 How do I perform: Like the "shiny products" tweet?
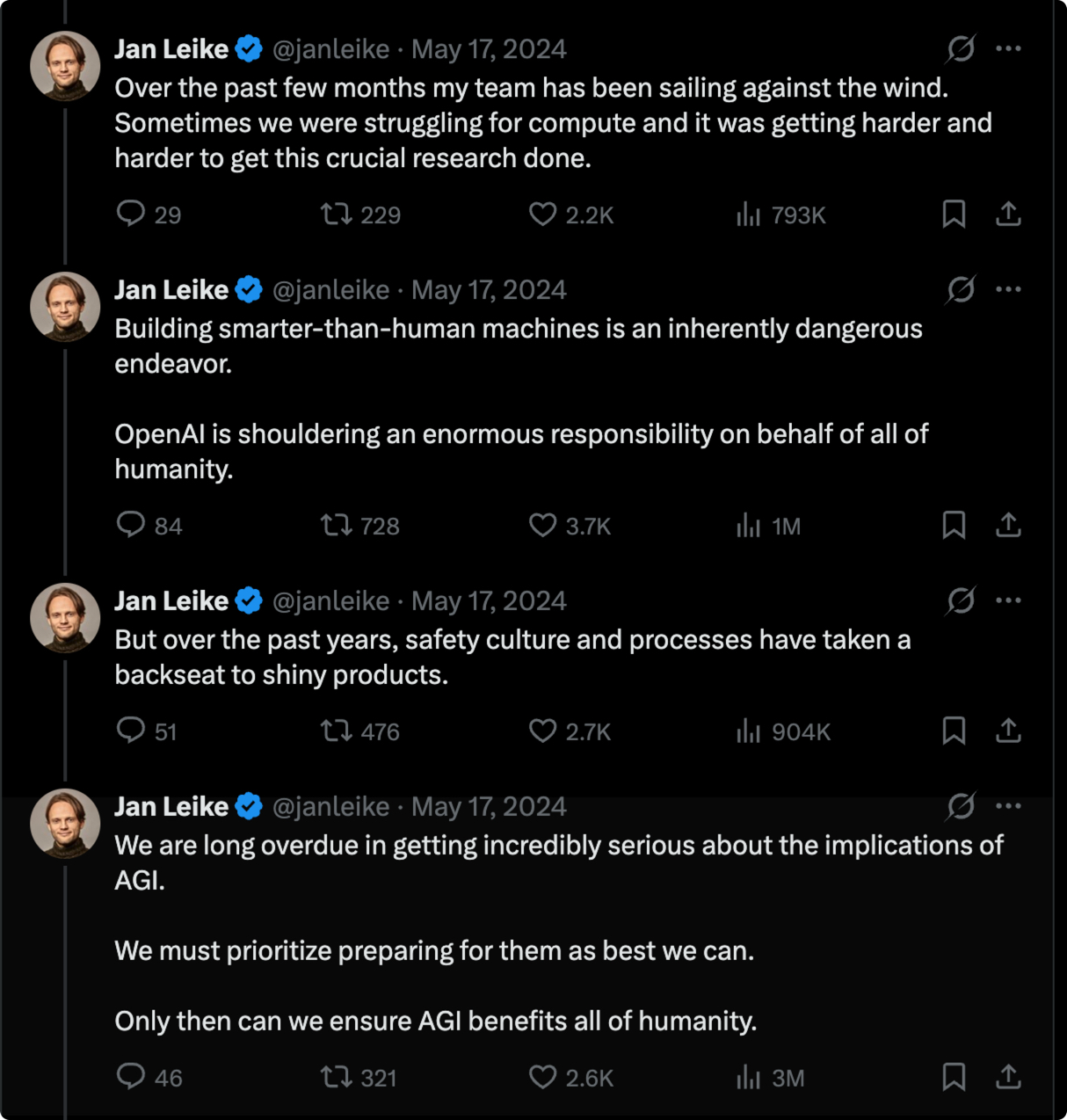click(542, 731)
